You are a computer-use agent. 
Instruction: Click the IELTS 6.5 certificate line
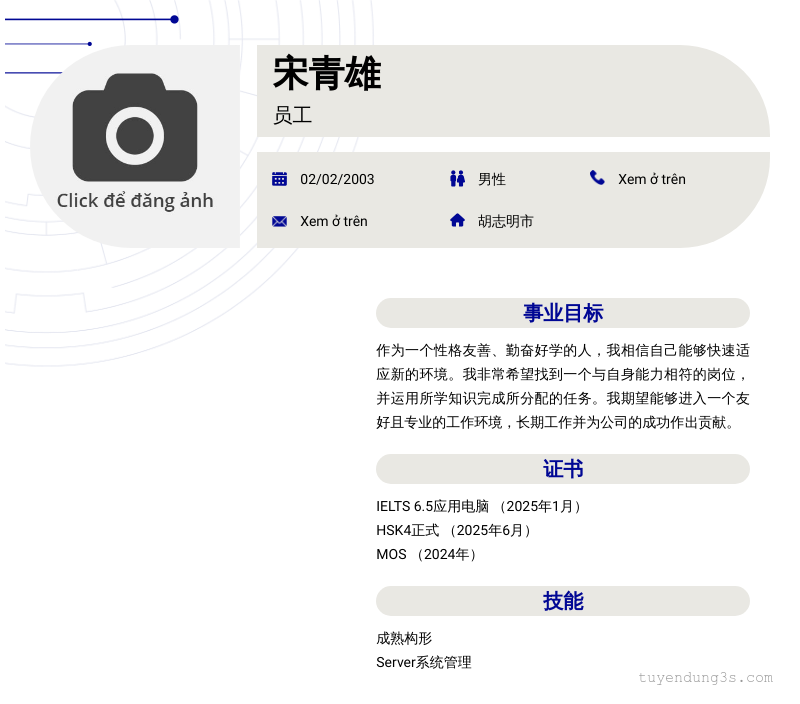(480, 507)
